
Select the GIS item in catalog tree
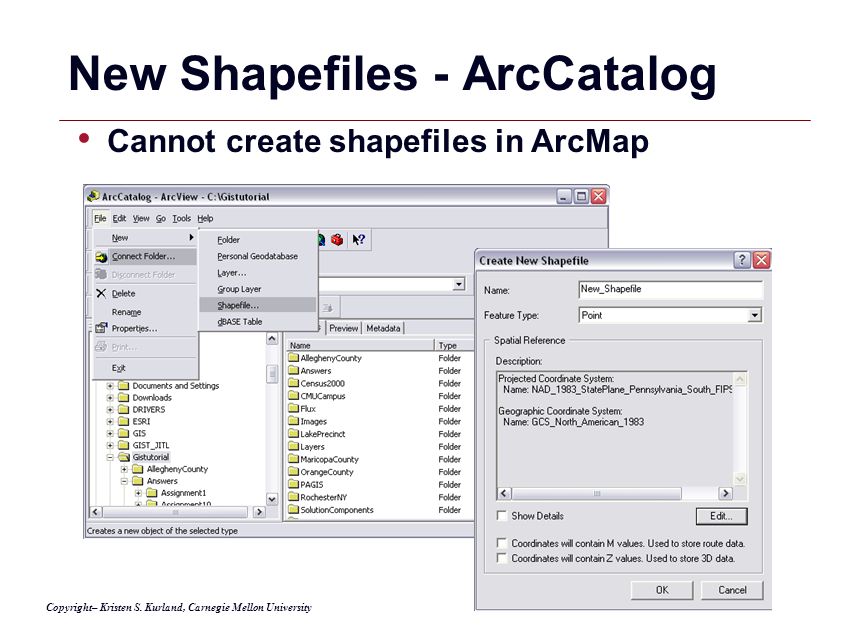[139, 433]
